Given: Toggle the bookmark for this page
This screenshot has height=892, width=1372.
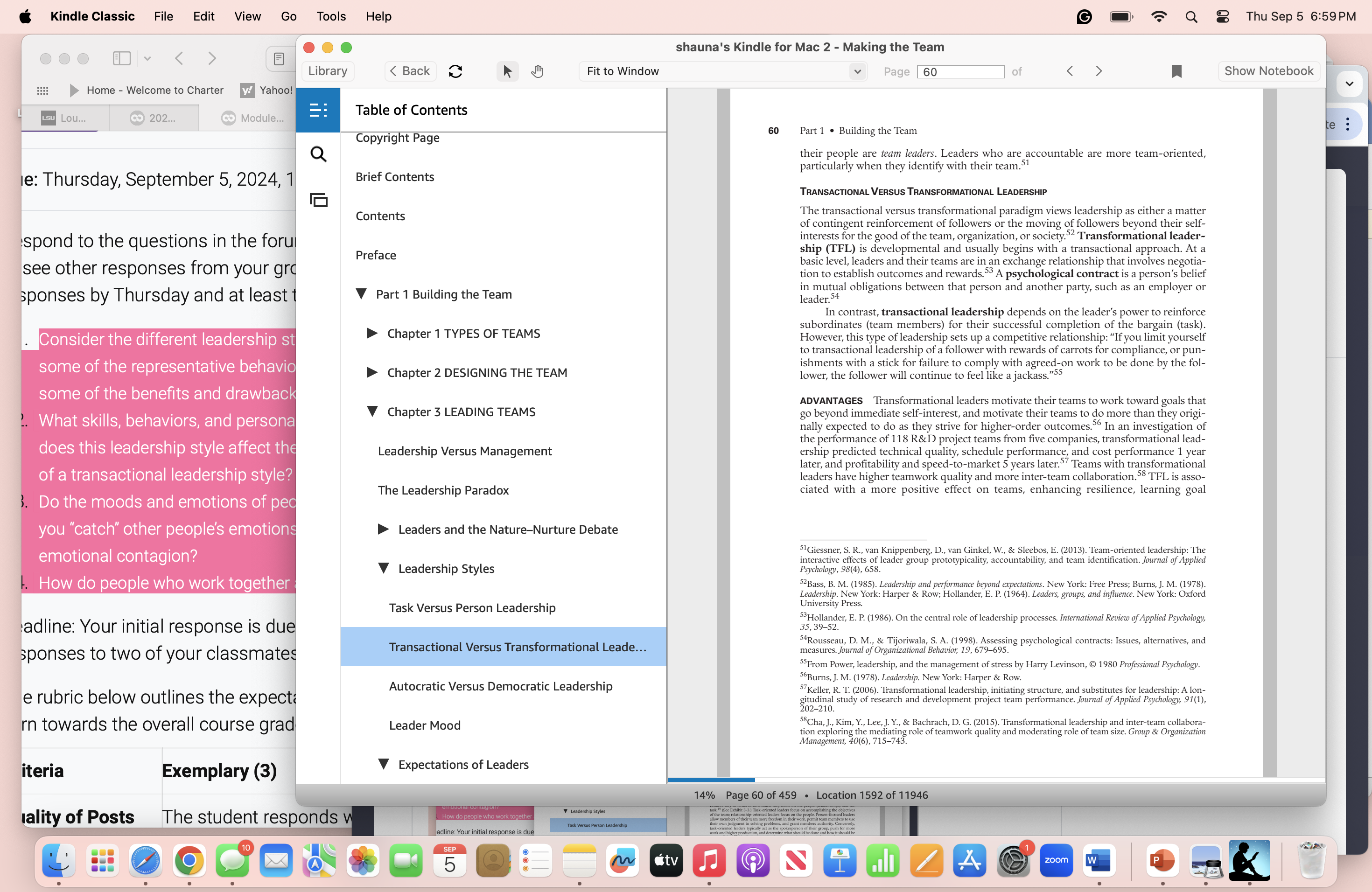Looking at the screenshot, I should coord(1176,71).
